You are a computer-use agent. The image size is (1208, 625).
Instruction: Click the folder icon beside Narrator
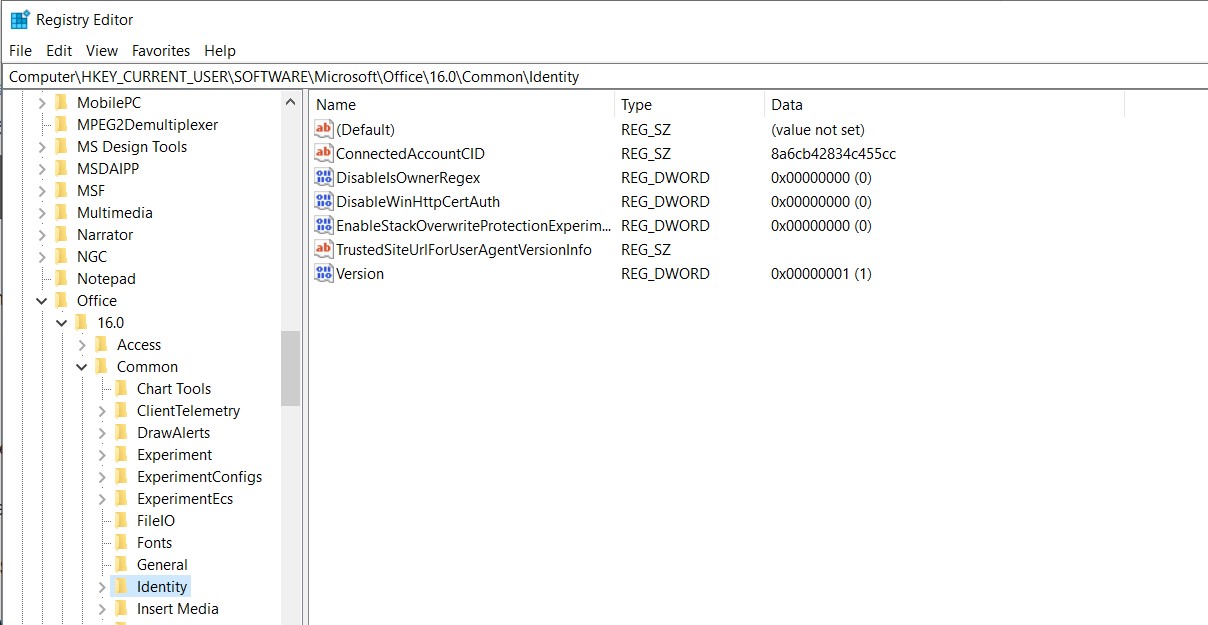(61, 234)
